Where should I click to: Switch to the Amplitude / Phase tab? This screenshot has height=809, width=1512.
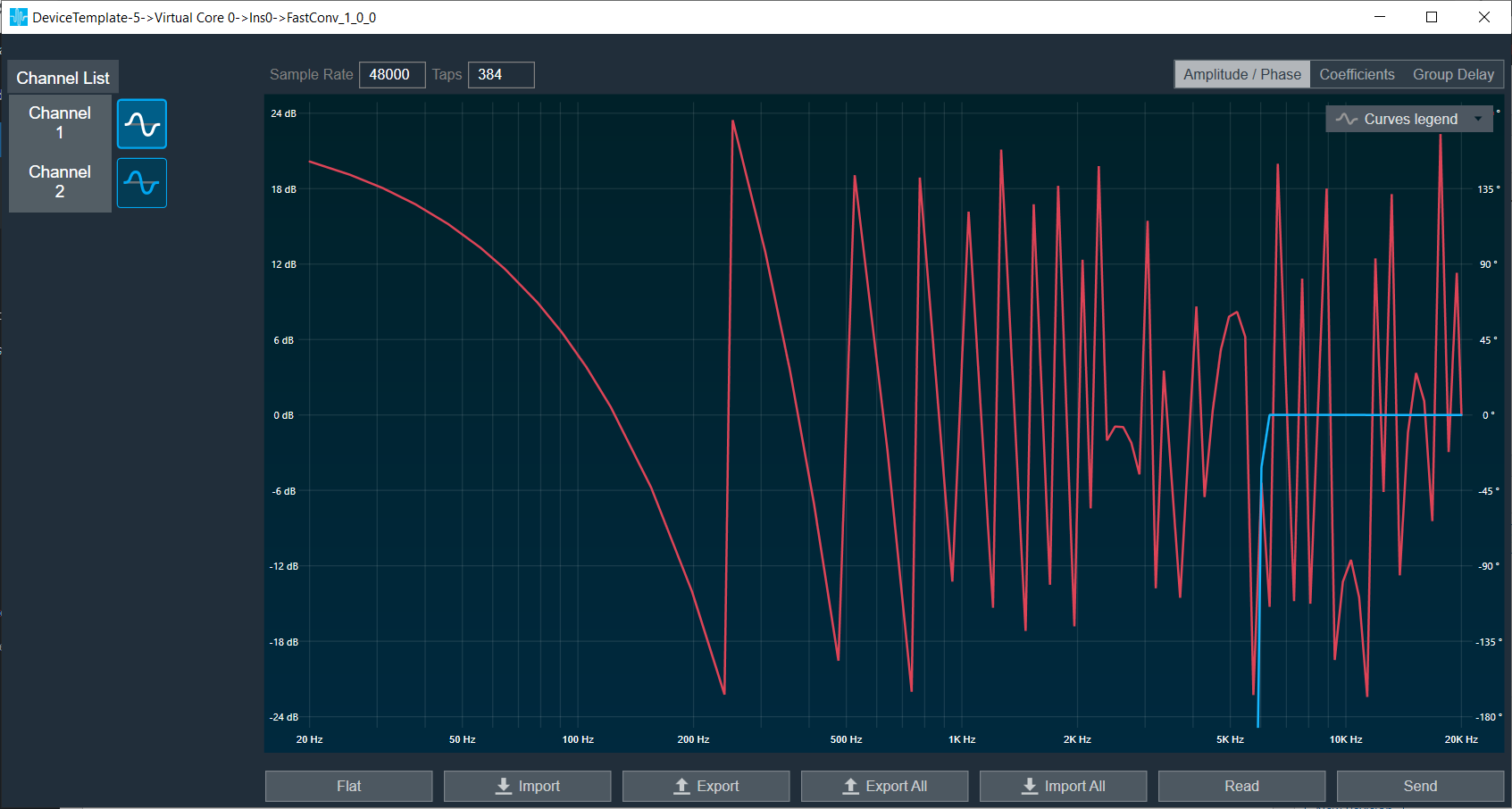coord(1242,75)
